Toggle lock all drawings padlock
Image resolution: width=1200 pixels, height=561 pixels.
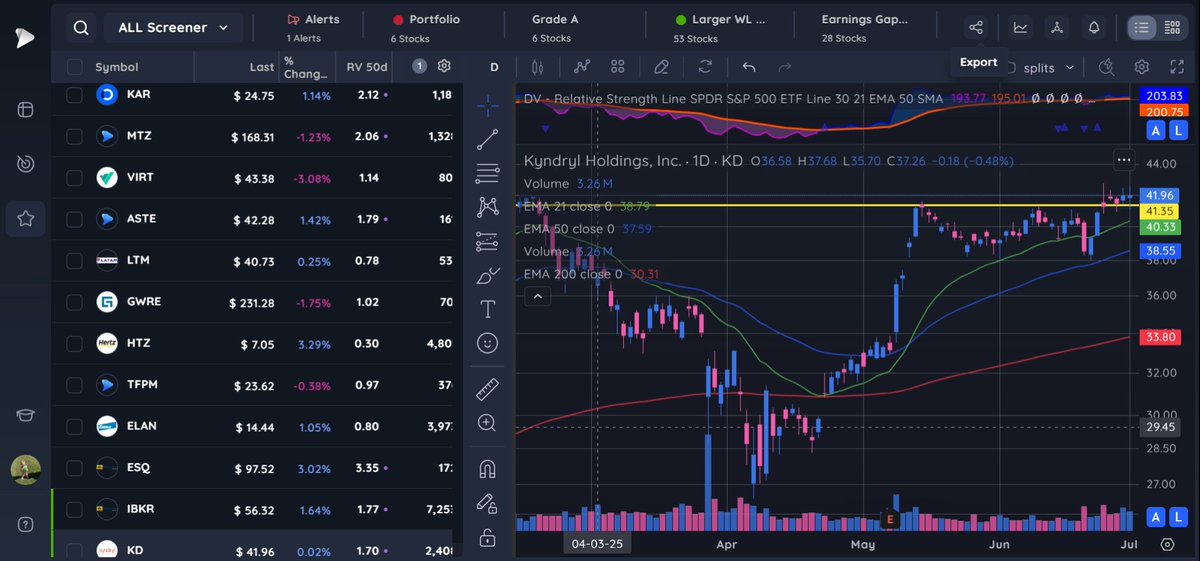click(x=488, y=538)
